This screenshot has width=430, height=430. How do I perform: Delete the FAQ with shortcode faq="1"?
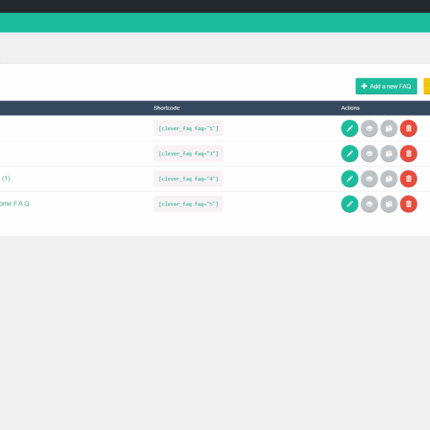(408, 128)
